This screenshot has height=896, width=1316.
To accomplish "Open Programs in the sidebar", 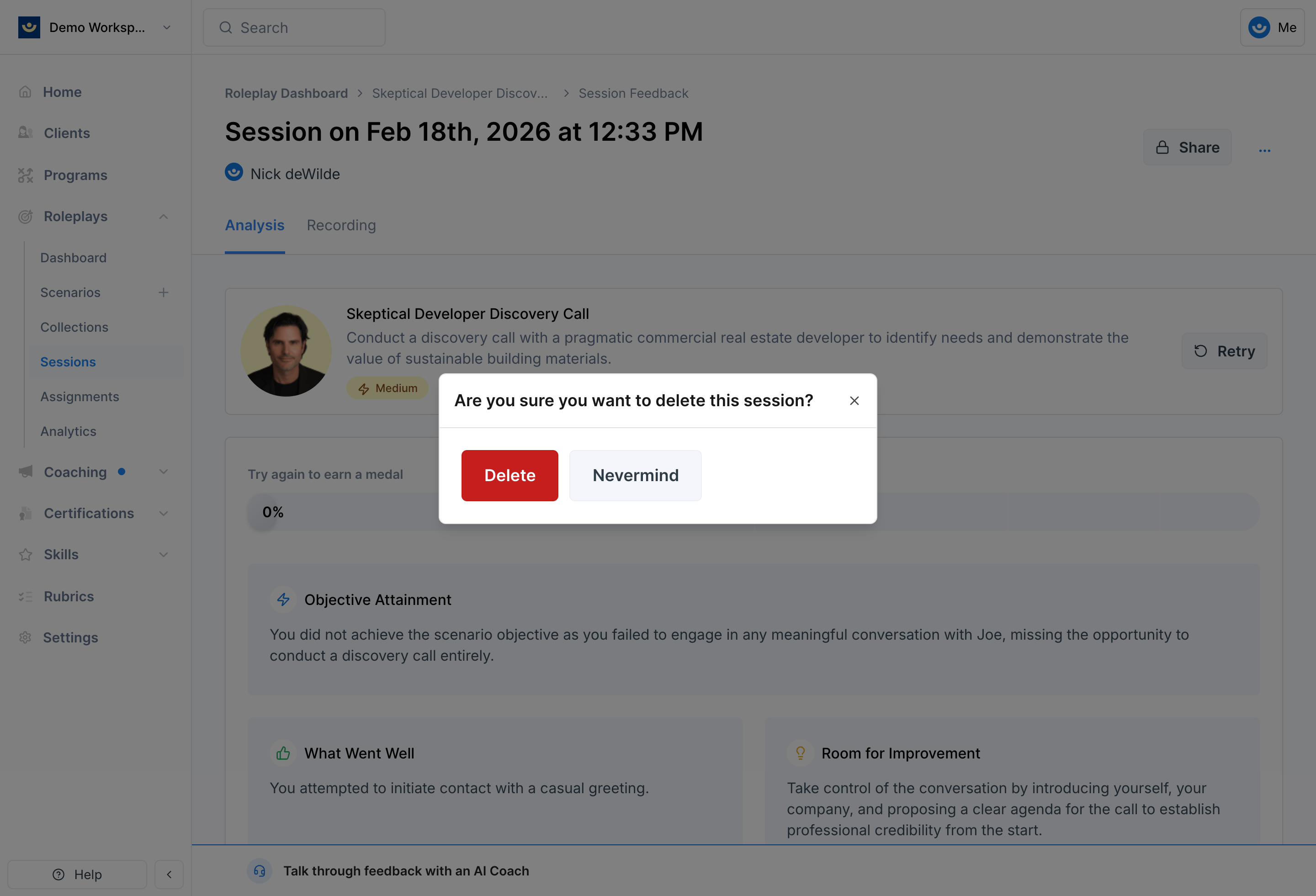I will click(x=75, y=175).
